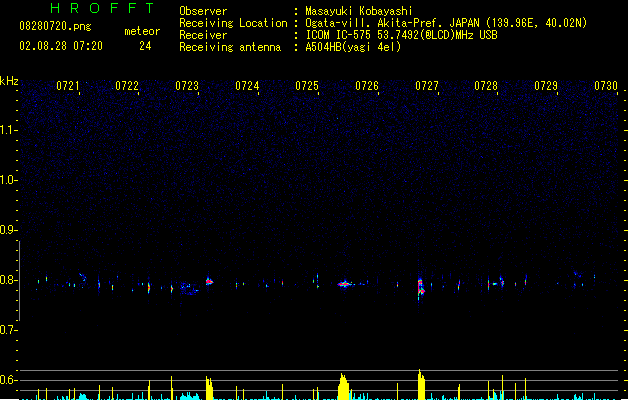Click the long meteor echo before 0726
This screenshot has width=629, height=400.
[x=345, y=284]
